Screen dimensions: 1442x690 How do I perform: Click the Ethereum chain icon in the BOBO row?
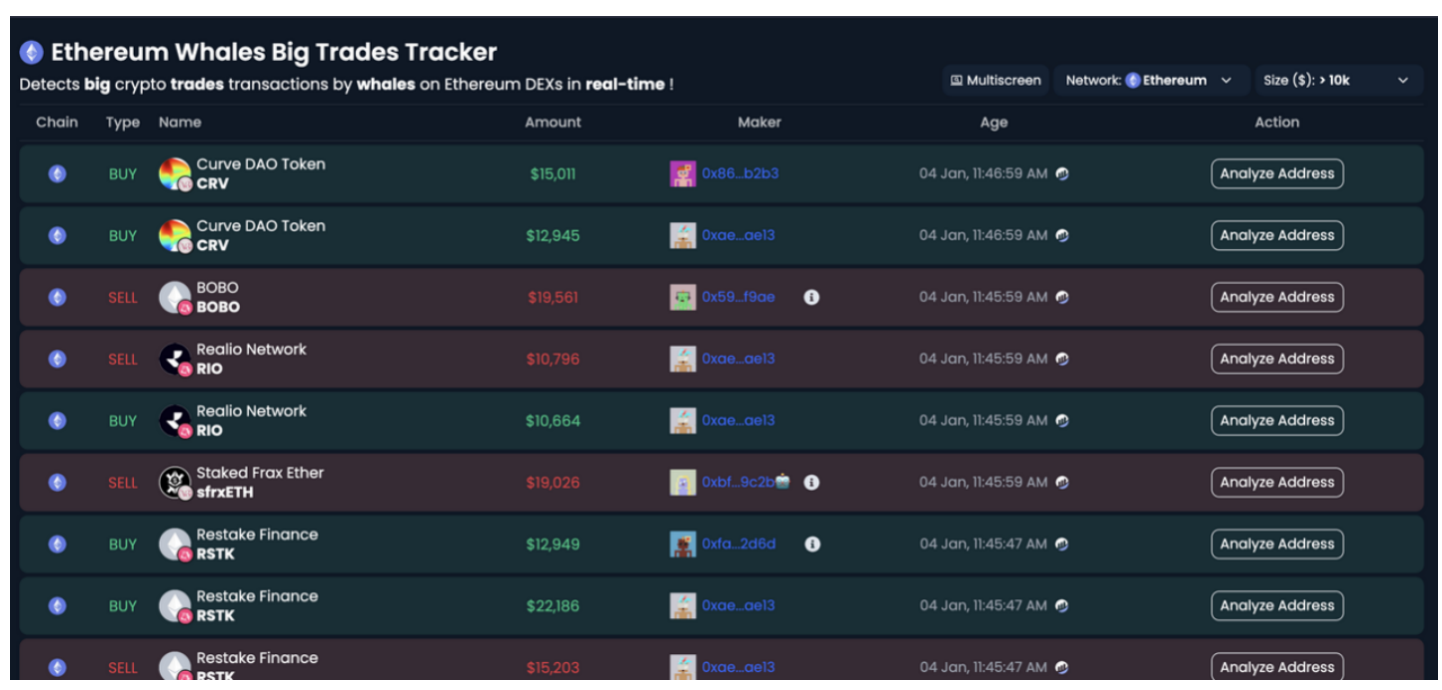pos(58,297)
